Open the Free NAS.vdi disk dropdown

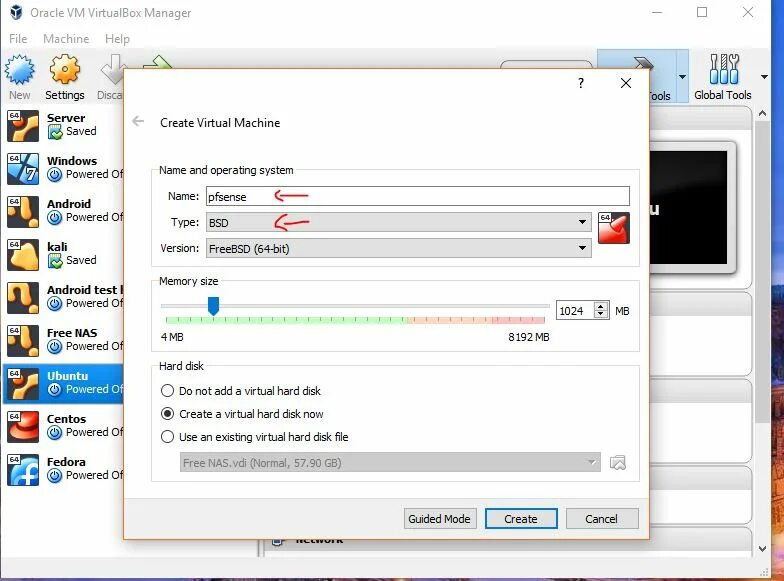[x=390, y=462]
